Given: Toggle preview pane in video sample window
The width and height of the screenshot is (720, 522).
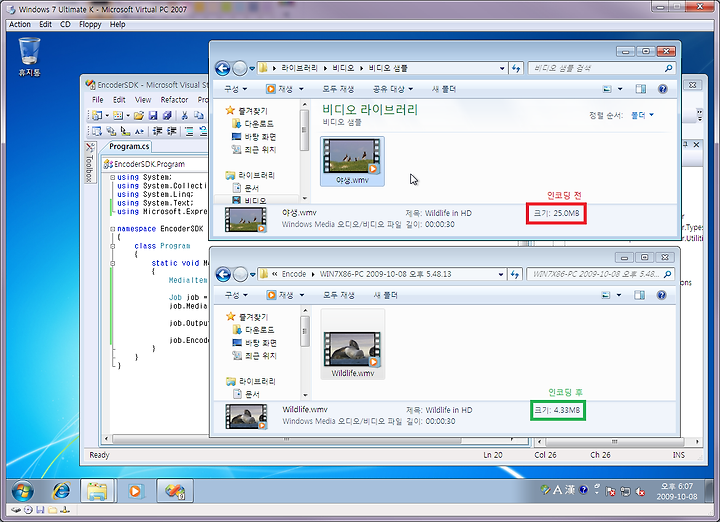Looking at the screenshot, I should point(641,89).
